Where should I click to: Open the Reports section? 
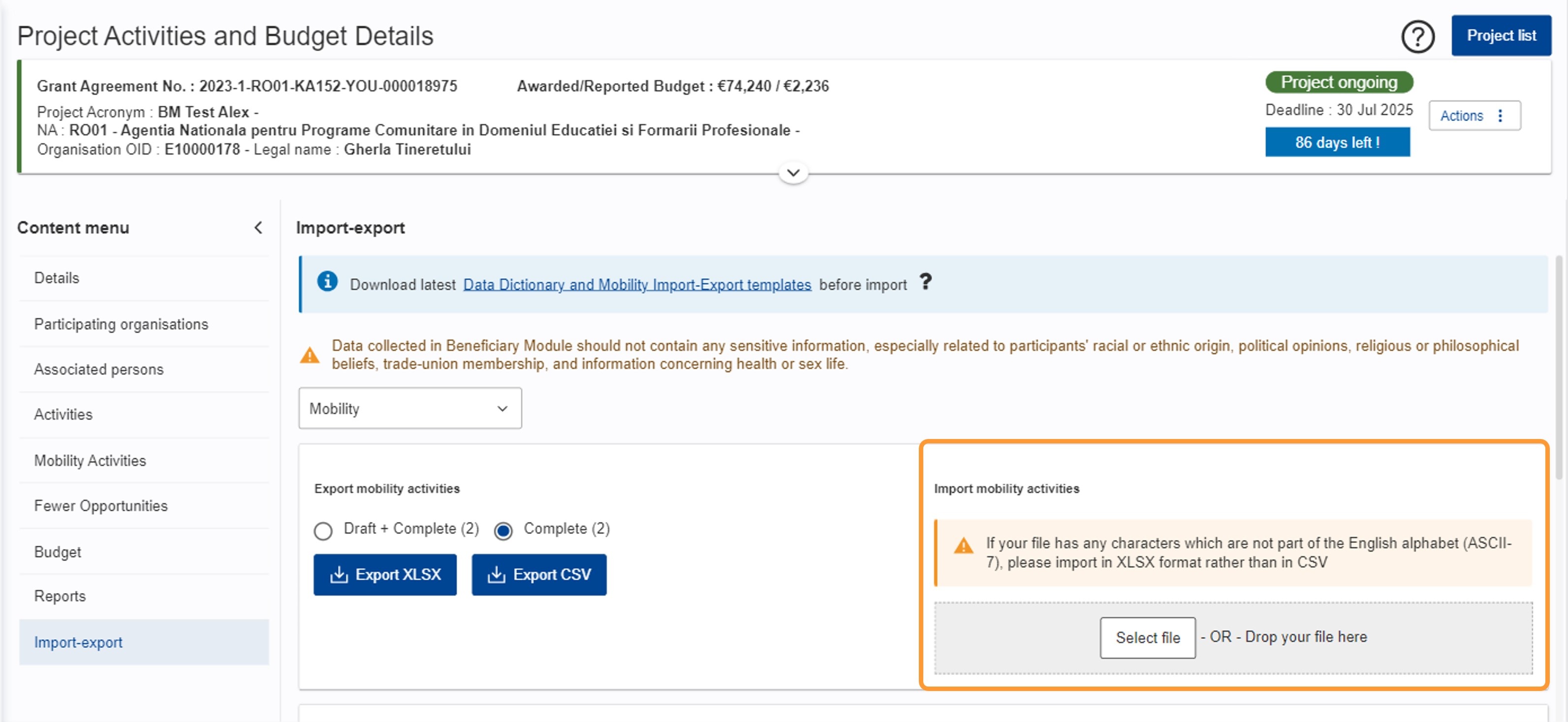point(144,596)
